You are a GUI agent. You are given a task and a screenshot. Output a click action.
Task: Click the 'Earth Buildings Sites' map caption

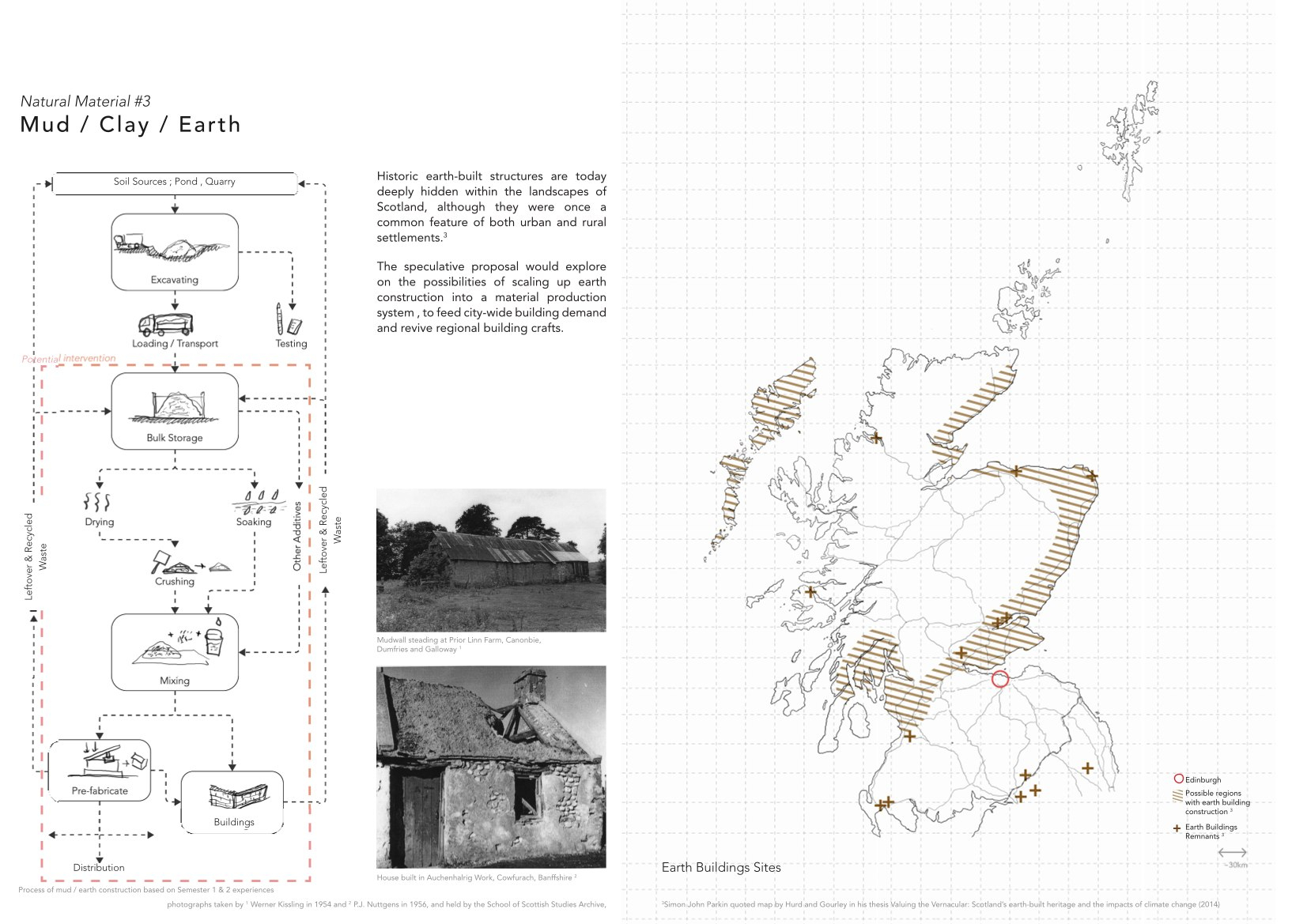[x=721, y=867]
